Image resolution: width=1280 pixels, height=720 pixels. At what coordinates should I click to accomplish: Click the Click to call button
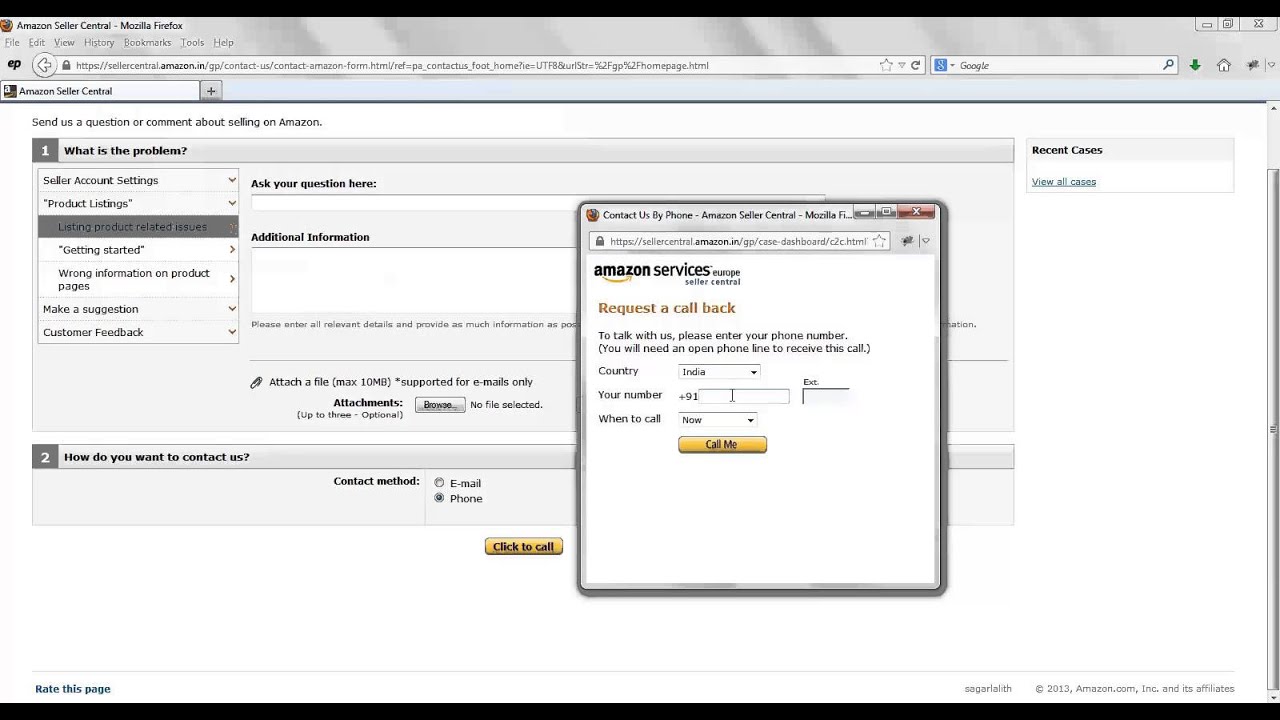pyautogui.click(x=524, y=547)
